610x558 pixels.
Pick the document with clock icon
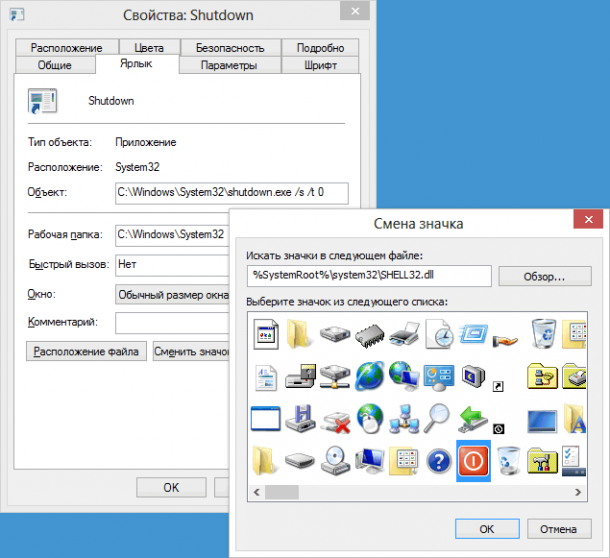(x=438, y=333)
